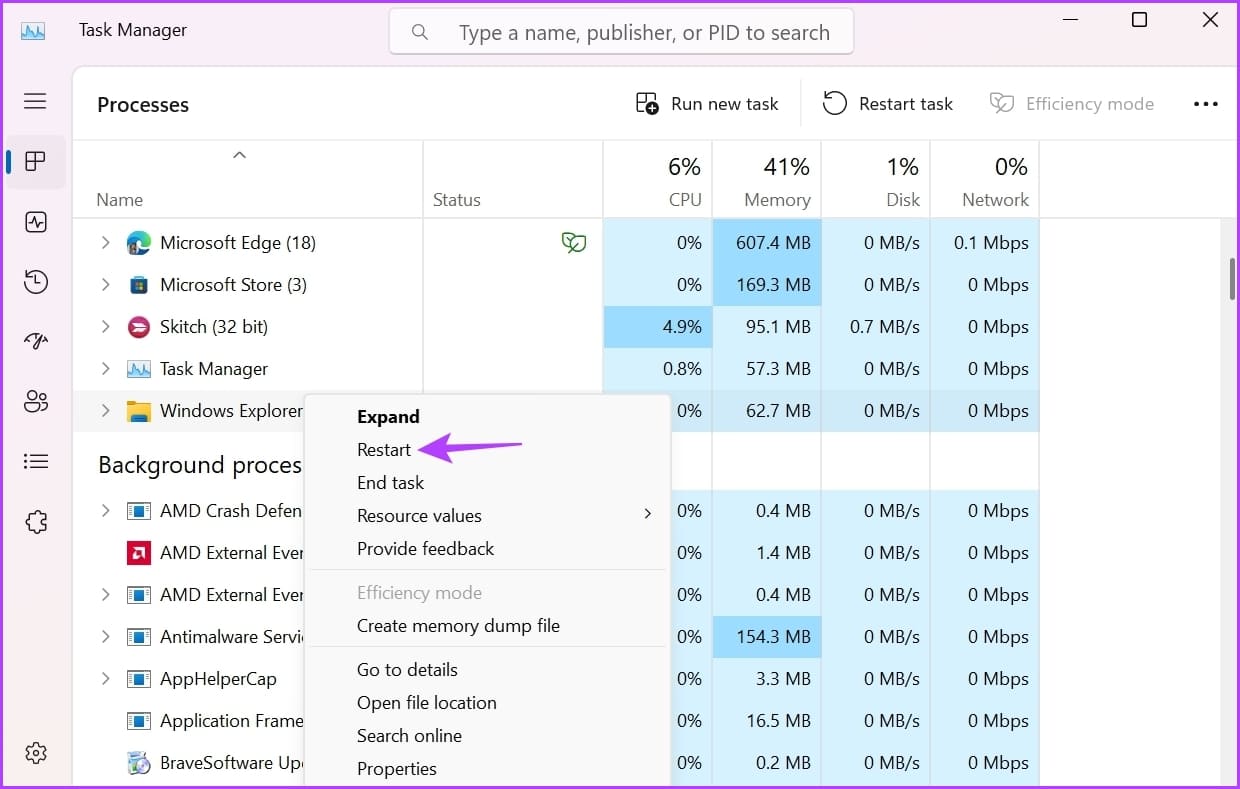This screenshot has width=1240, height=789.
Task: Click the Run new task button
Action: (x=707, y=104)
